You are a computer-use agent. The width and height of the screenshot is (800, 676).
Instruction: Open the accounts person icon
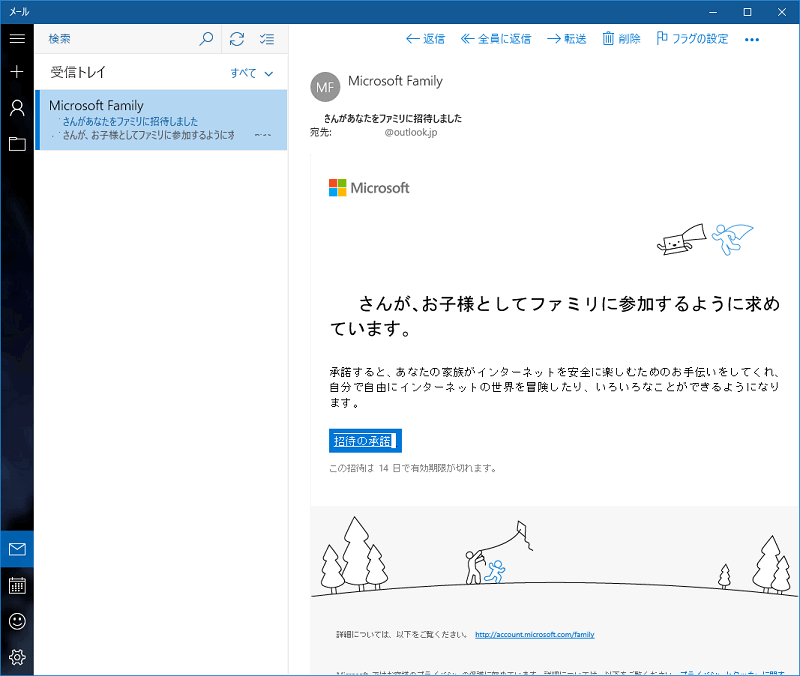coord(17,108)
